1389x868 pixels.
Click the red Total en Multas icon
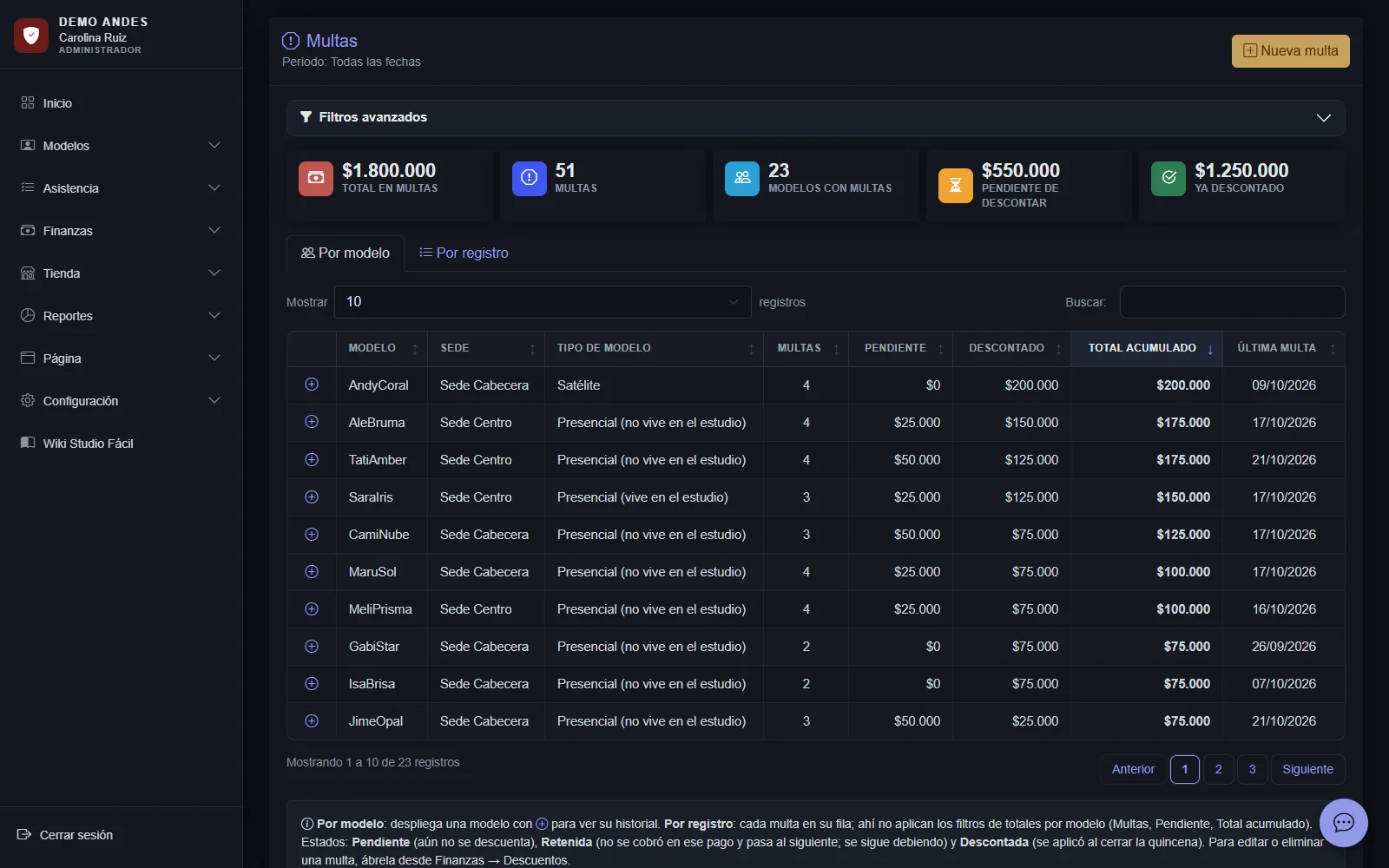point(316,179)
